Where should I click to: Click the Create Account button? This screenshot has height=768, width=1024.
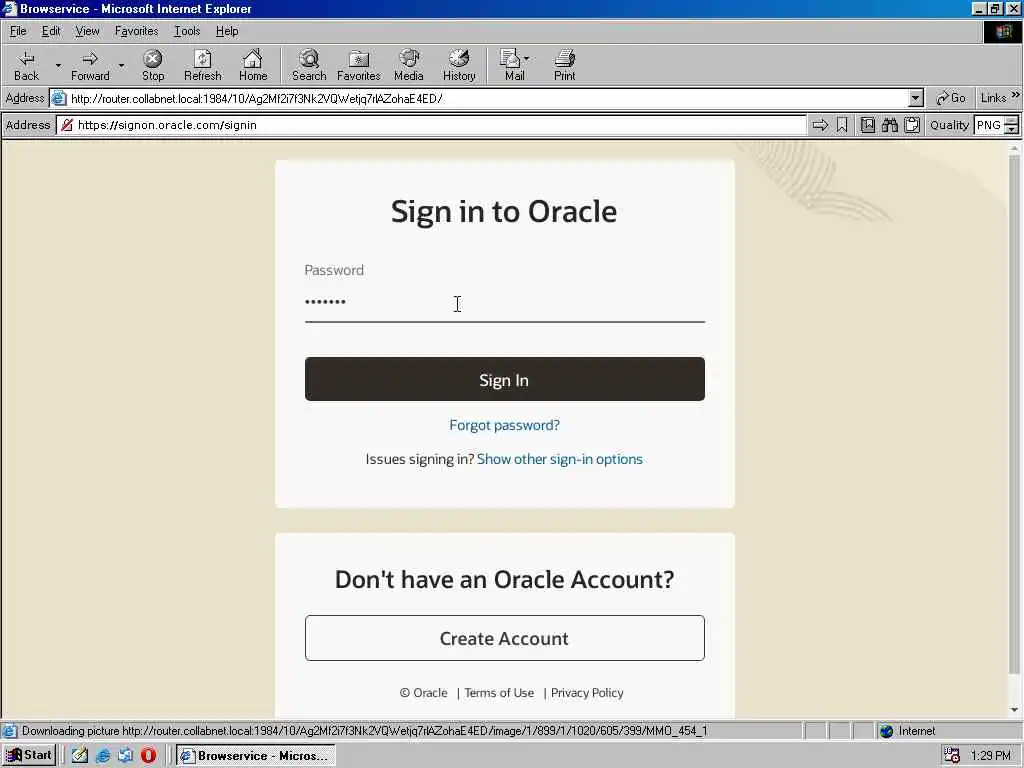pos(504,638)
